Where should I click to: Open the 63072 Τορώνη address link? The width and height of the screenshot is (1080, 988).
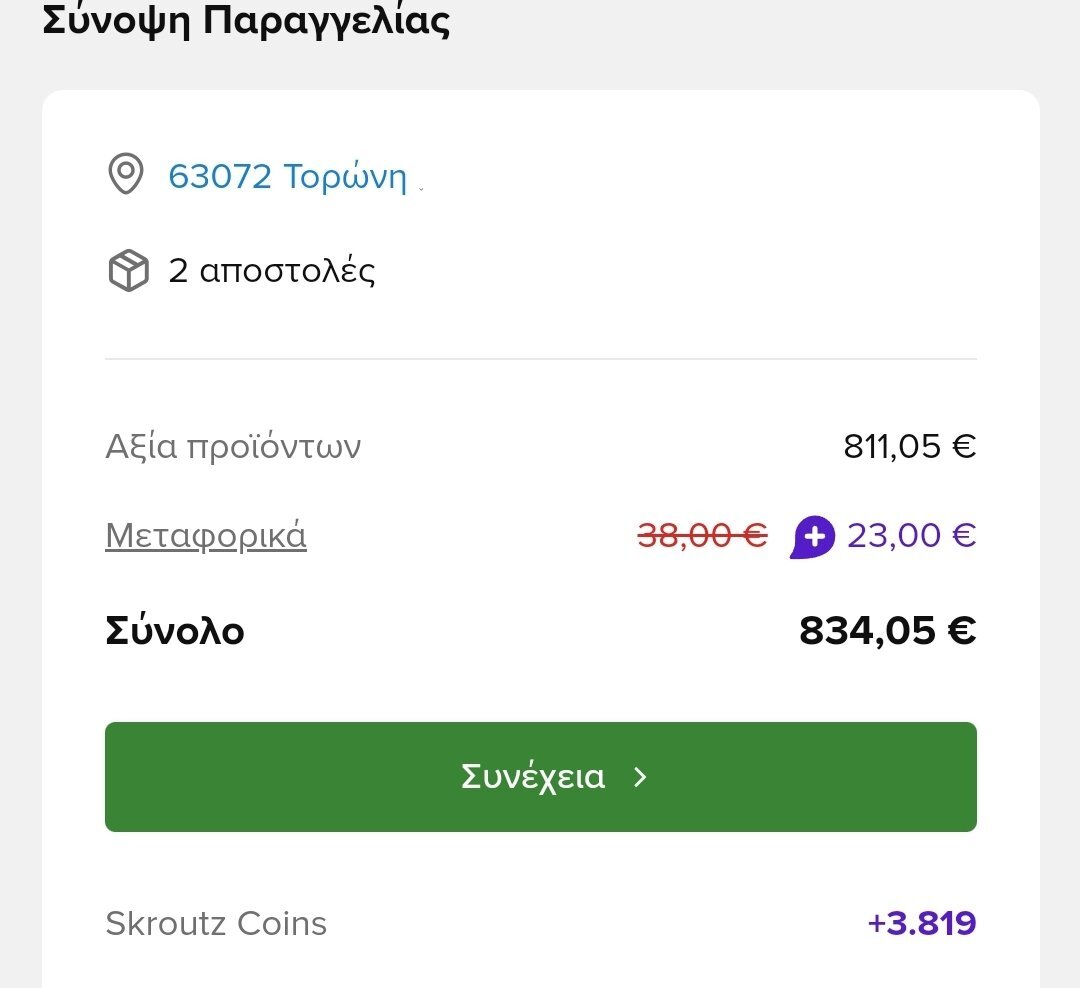pos(287,176)
